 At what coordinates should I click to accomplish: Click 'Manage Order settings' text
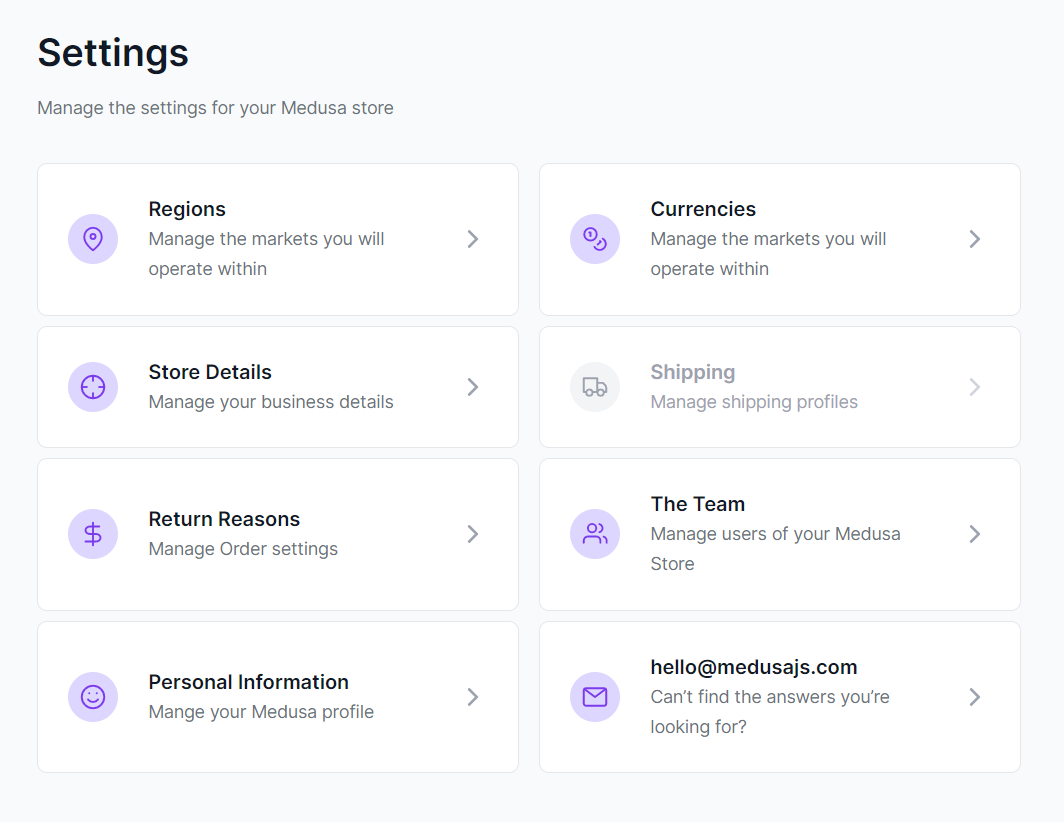(243, 549)
